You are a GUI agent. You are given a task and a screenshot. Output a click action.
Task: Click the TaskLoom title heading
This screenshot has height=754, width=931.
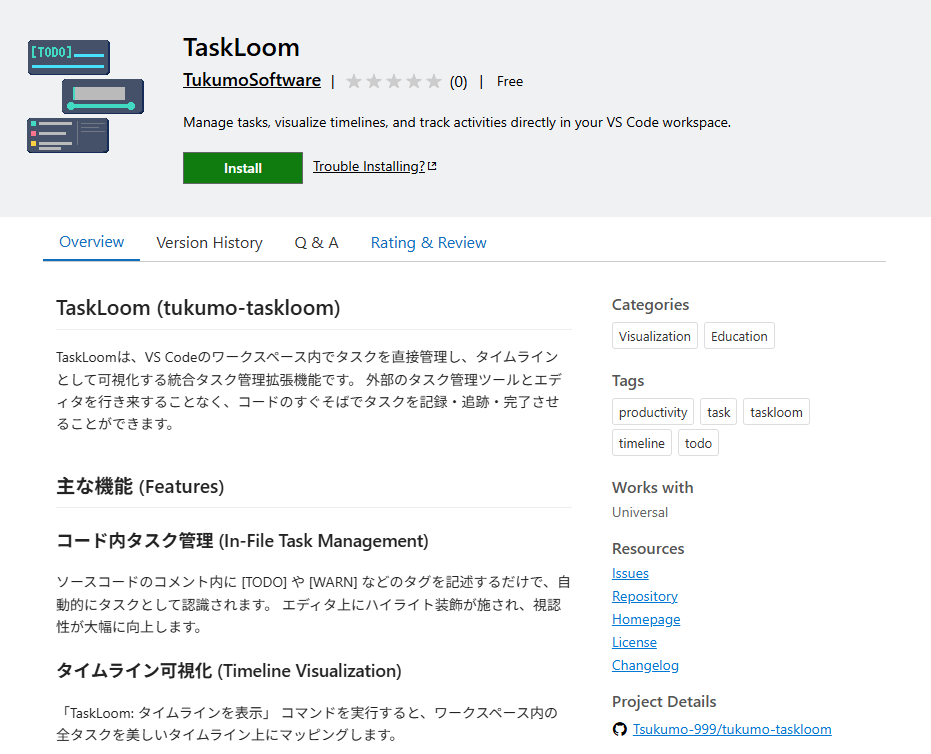241,47
